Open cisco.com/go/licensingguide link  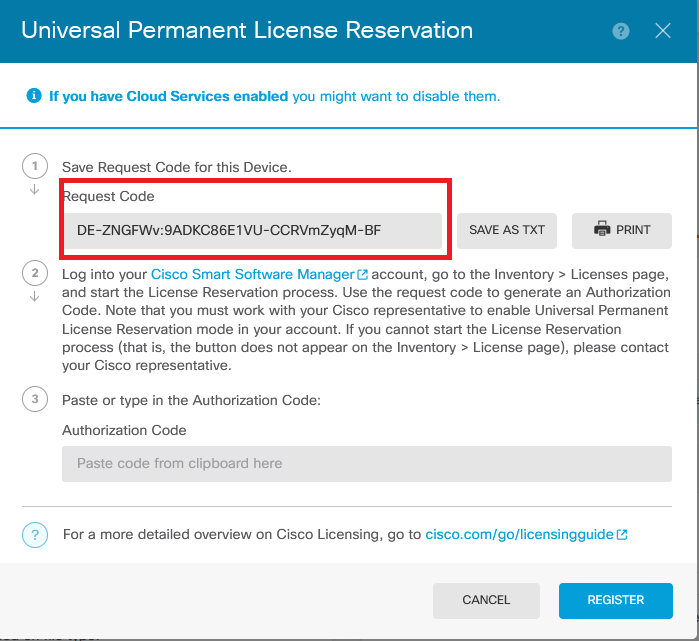click(519, 534)
